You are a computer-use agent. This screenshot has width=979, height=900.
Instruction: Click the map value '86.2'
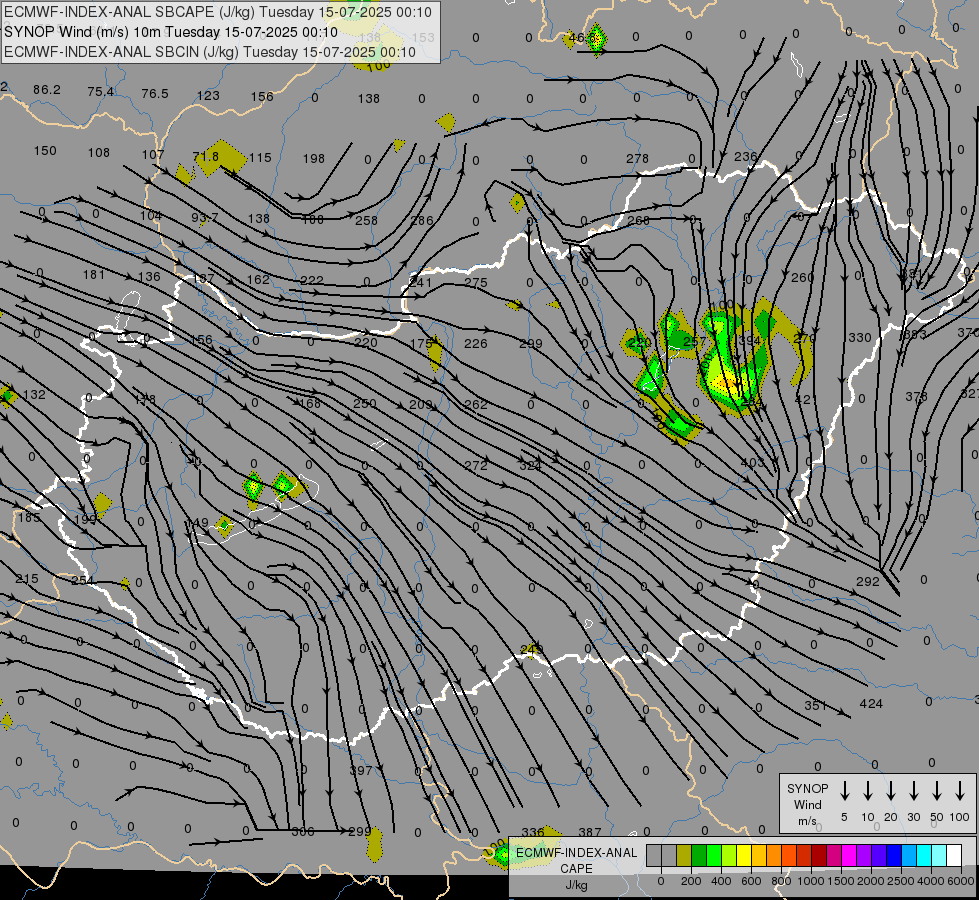[x=47, y=90]
